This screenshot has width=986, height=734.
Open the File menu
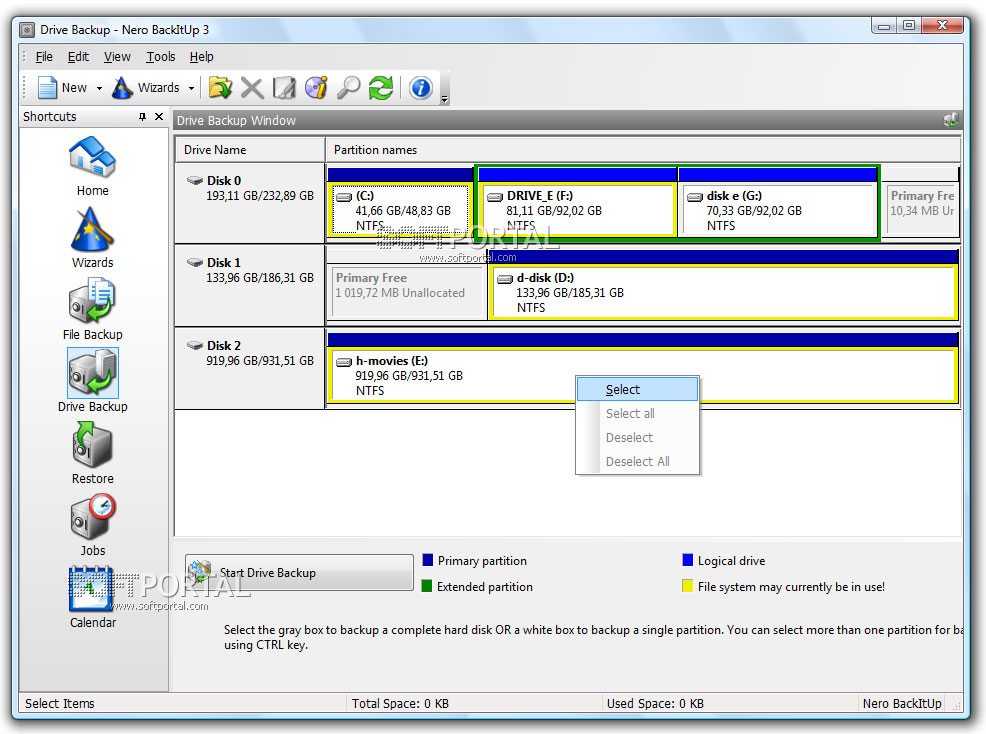point(44,57)
